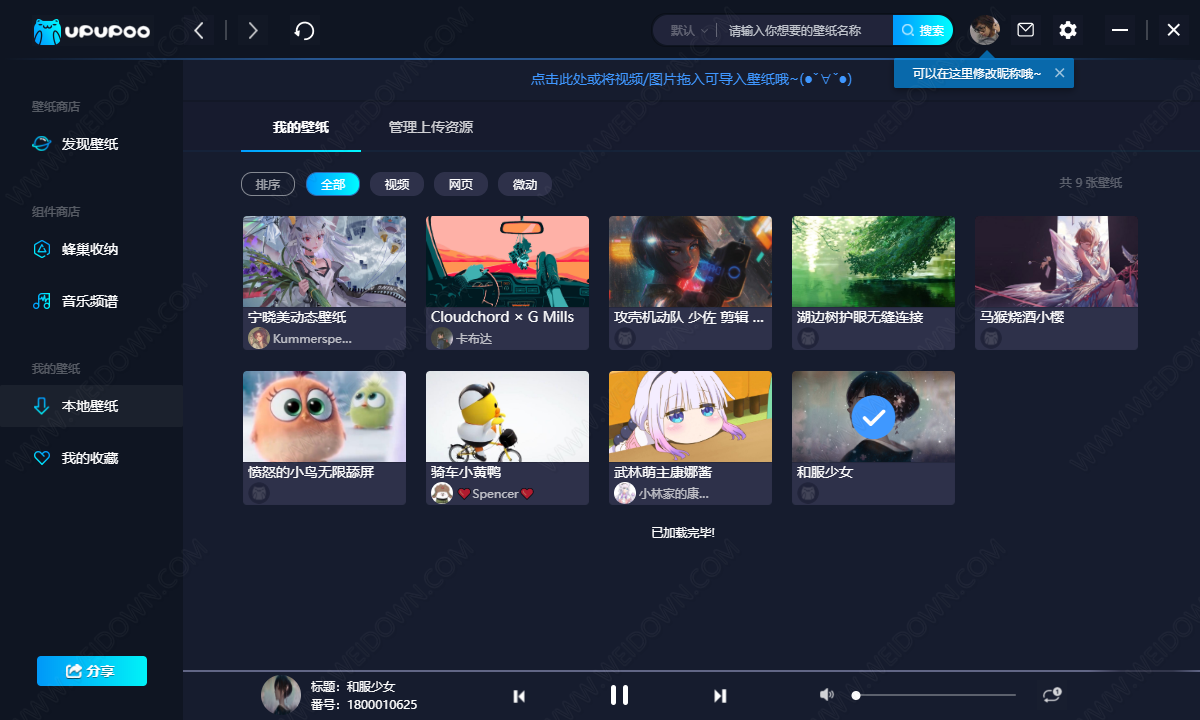Screen dimensions: 1200x720
Task: Select the 骑车小黄鸭 thumbnail
Action: coord(507,416)
